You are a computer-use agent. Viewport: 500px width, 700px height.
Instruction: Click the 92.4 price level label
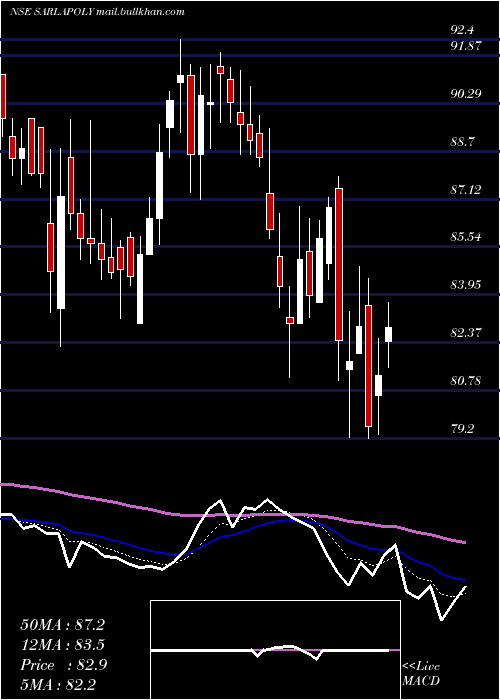click(462, 30)
